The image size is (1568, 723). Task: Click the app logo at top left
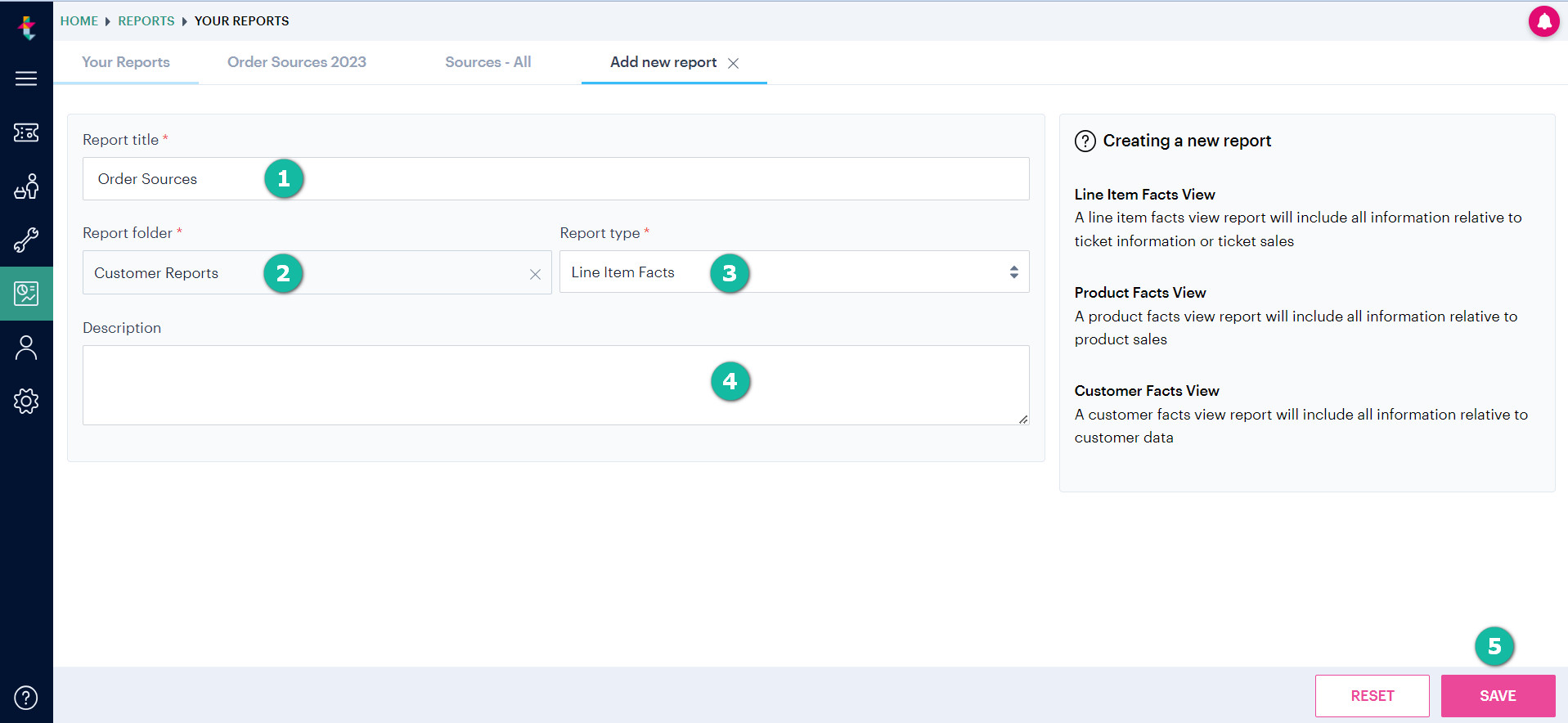[x=27, y=28]
